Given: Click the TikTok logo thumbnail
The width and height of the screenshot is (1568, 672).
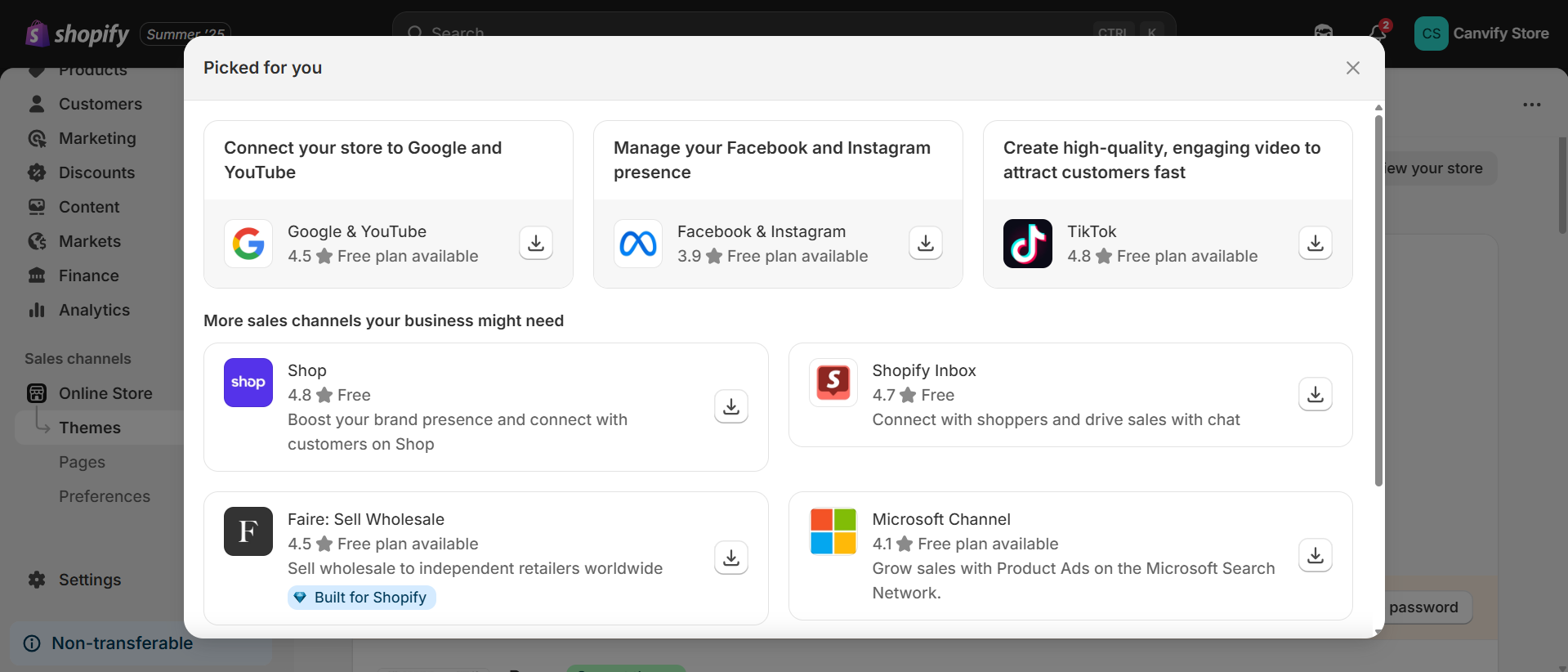Looking at the screenshot, I should (x=1028, y=244).
